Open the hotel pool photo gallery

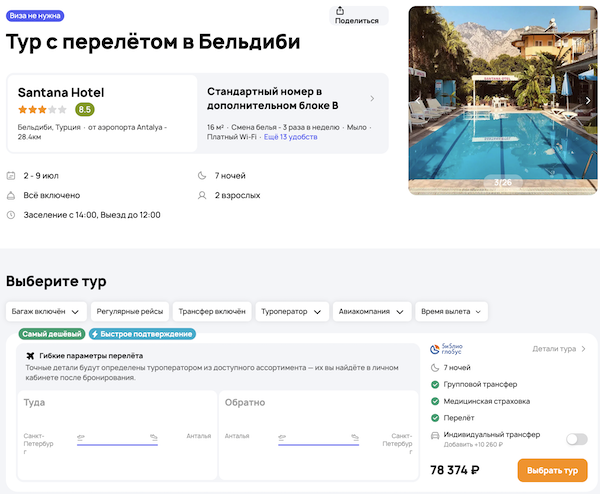(x=502, y=100)
